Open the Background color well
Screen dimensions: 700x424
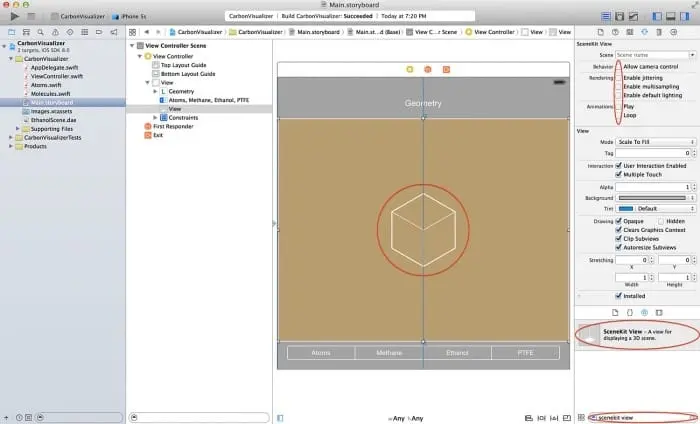(x=652, y=198)
